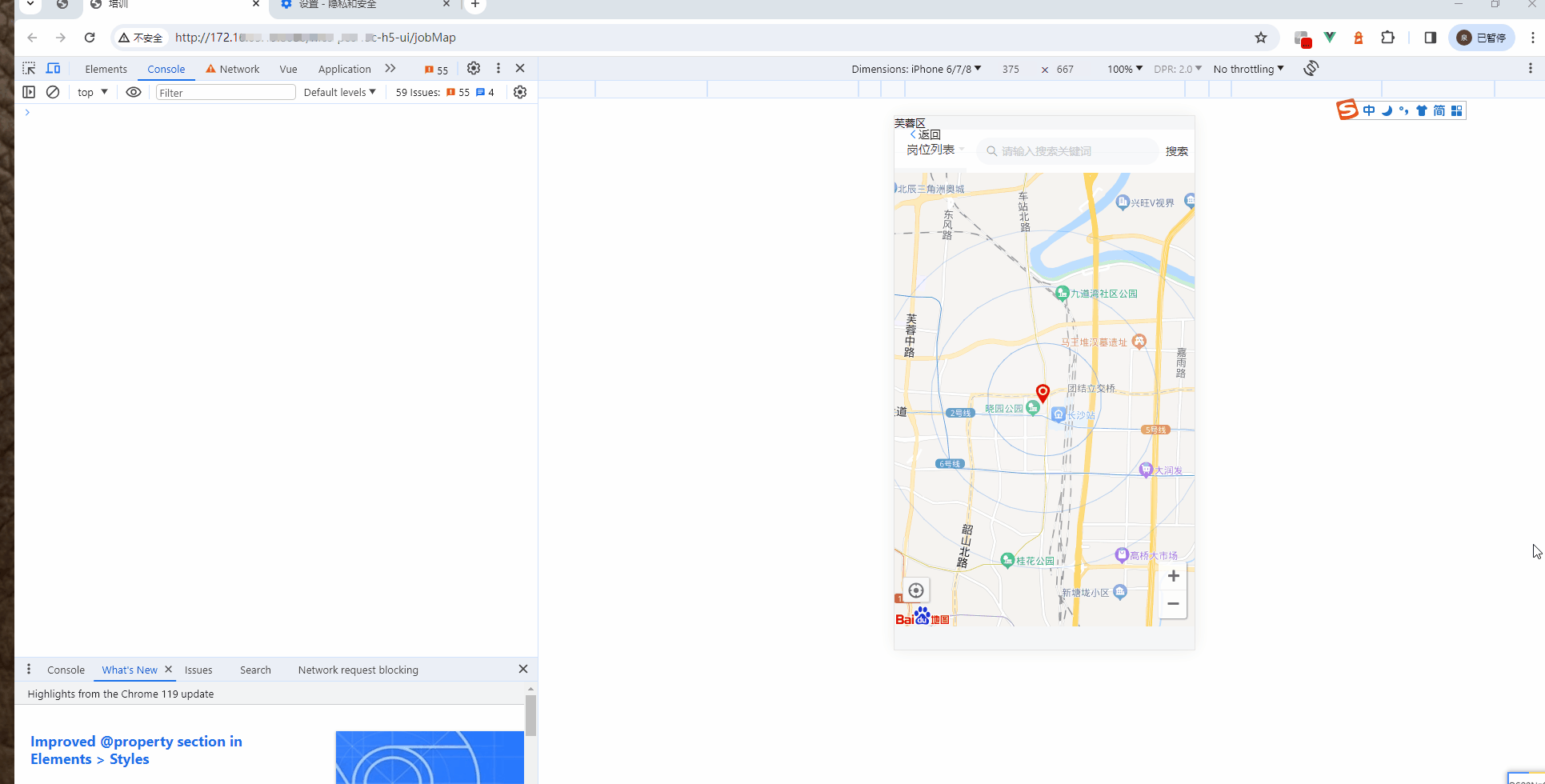Open the 'top' JavaScript context dropdown

tap(93, 92)
